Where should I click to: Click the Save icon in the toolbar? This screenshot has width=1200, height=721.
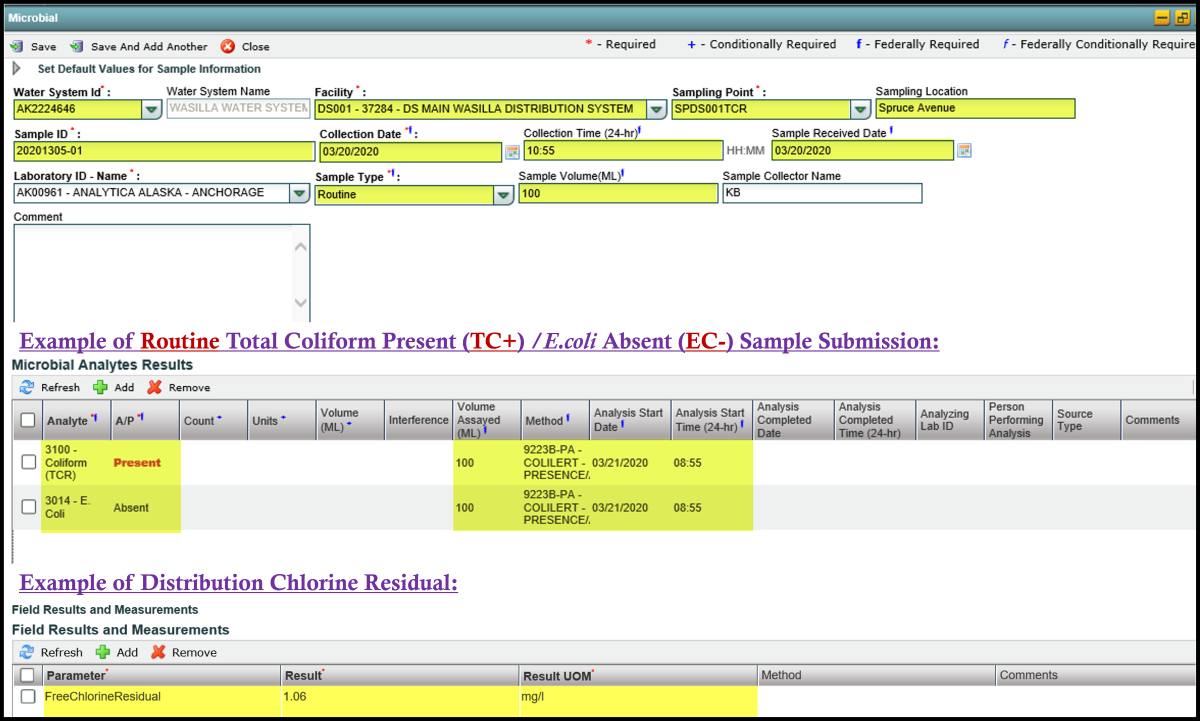[x=17, y=47]
